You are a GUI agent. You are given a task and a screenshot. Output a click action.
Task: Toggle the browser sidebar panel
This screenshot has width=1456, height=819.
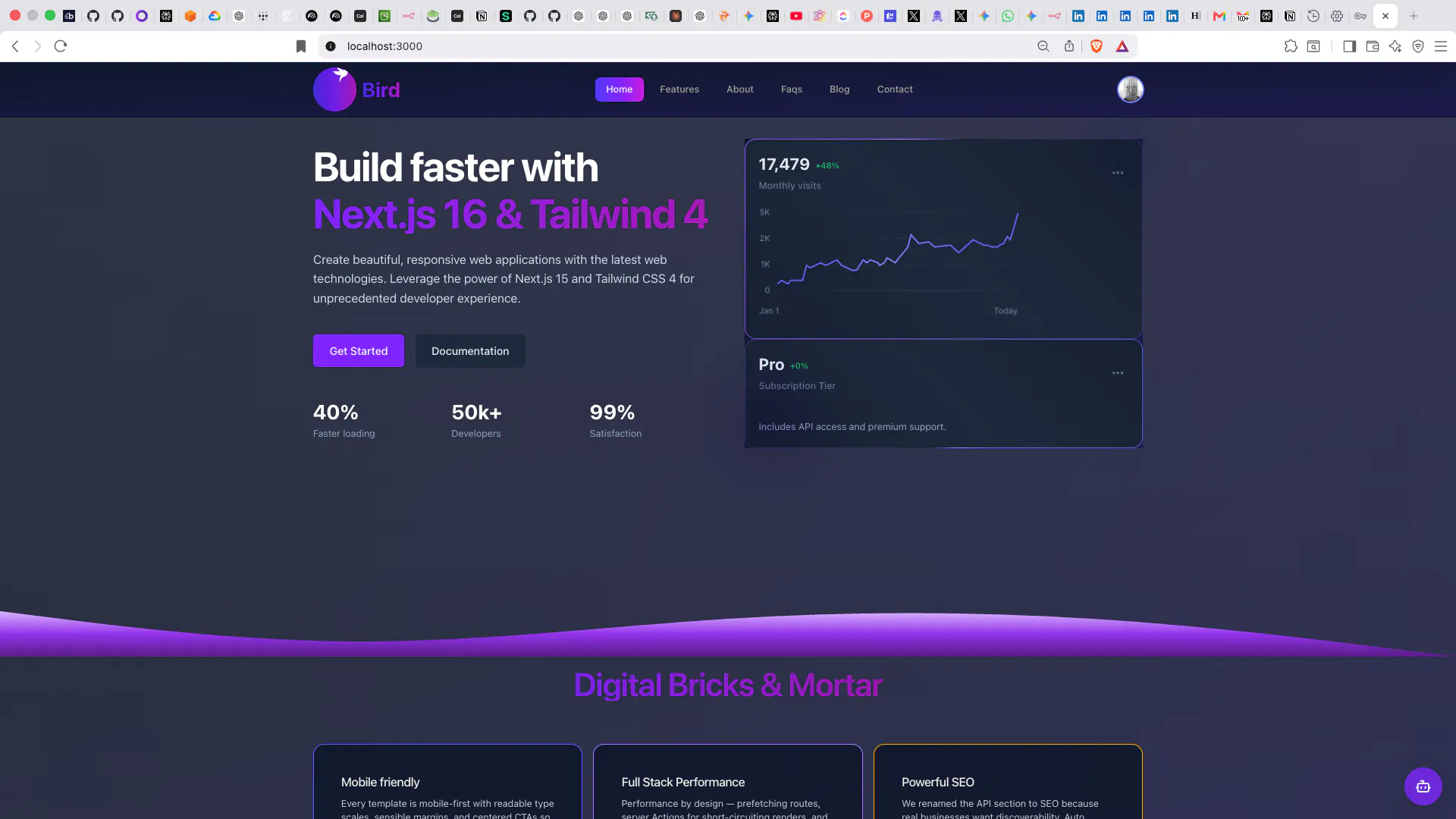click(x=1349, y=46)
